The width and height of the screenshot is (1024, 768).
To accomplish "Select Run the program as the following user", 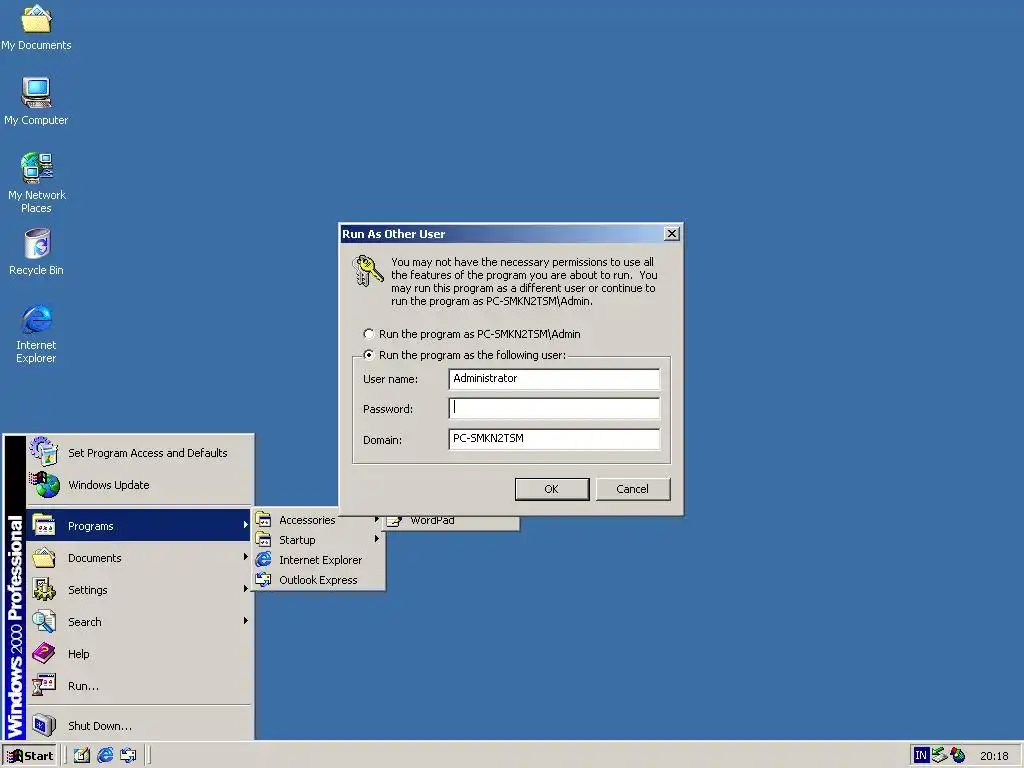I will tap(369, 355).
